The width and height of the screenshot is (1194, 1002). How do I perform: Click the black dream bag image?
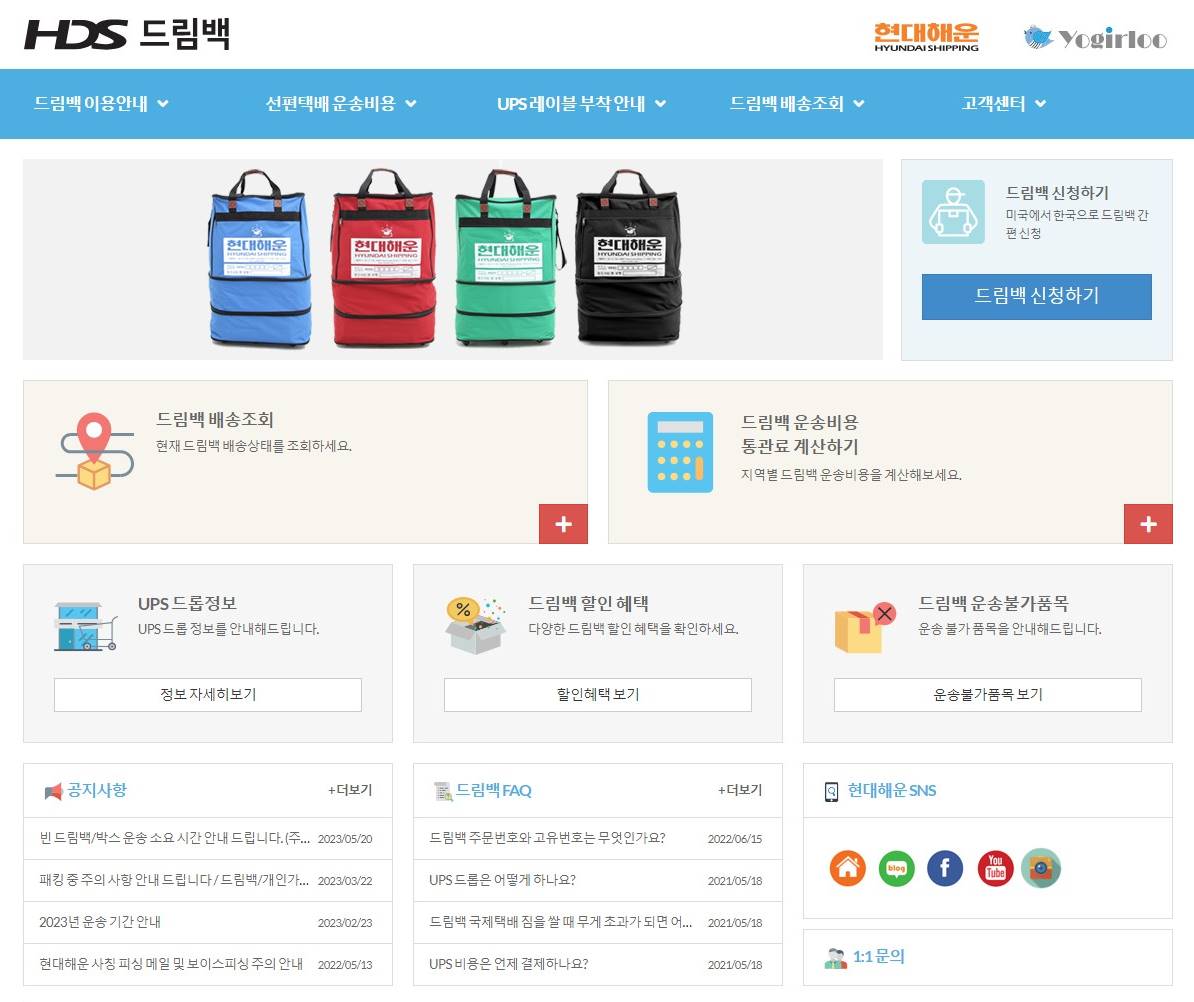click(x=628, y=257)
